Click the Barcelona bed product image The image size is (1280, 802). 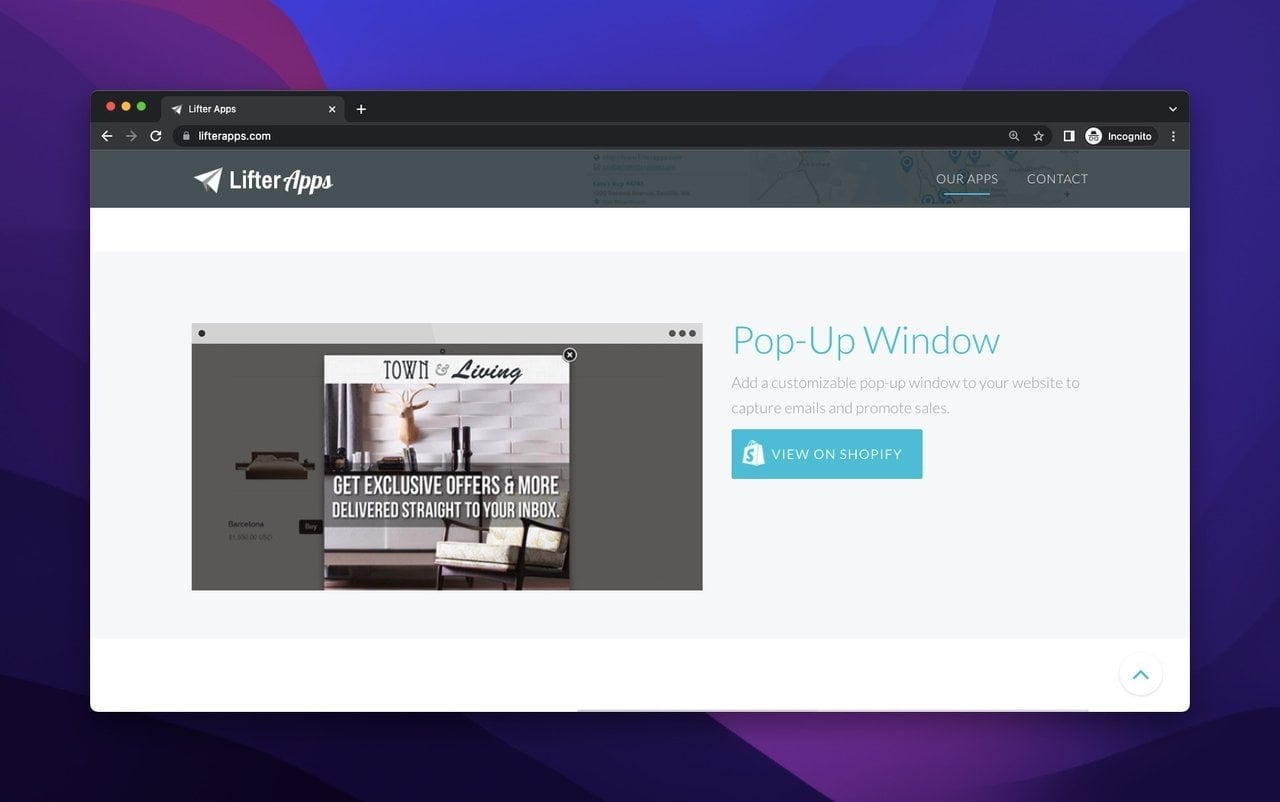click(274, 464)
